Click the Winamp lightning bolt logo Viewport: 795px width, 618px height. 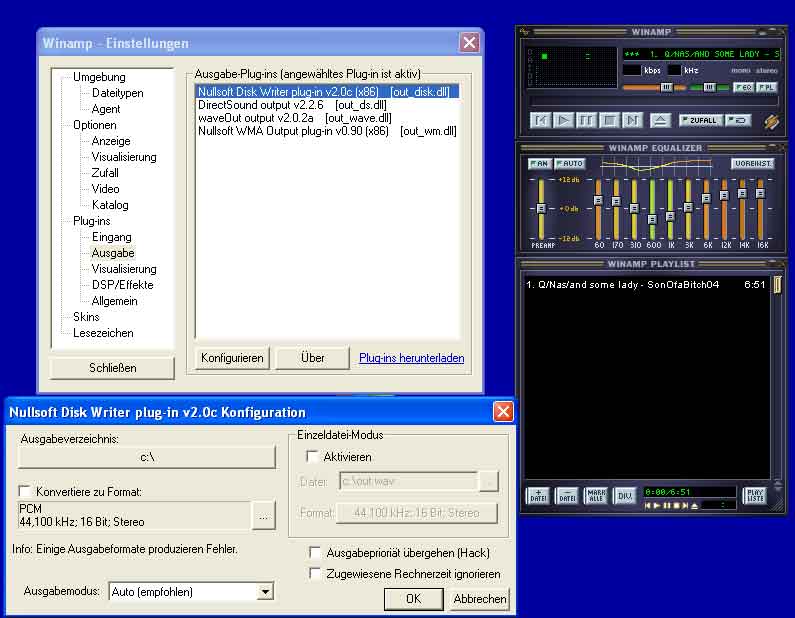click(772, 122)
